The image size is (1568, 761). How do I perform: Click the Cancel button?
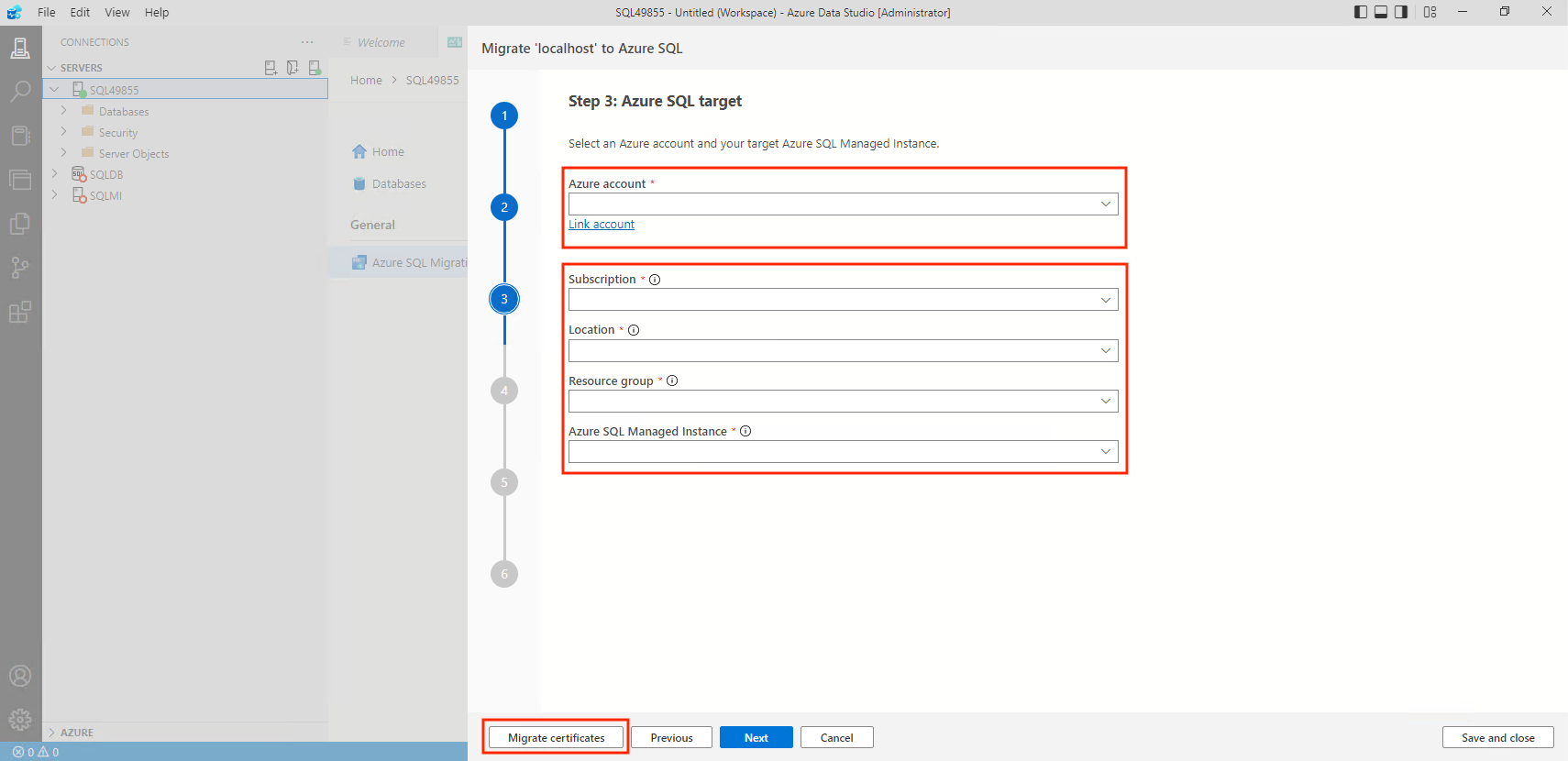(x=837, y=737)
